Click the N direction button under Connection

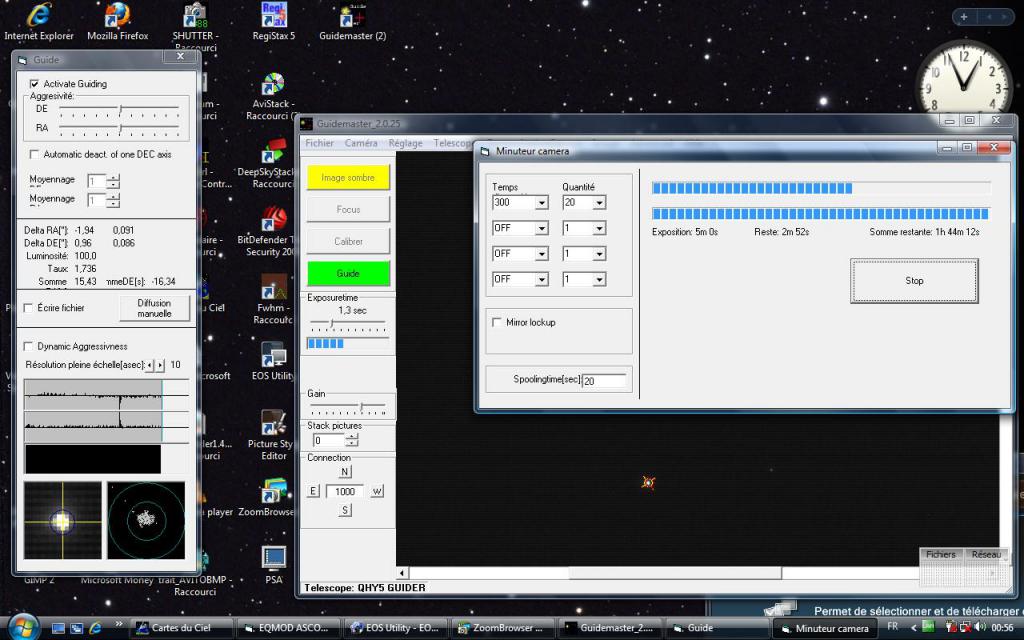pyautogui.click(x=345, y=472)
